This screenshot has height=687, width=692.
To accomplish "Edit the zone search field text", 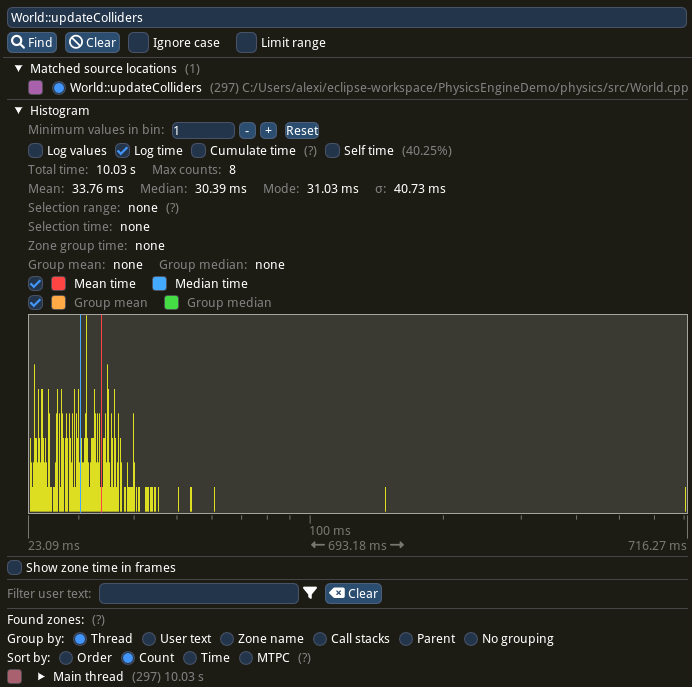I will 346,17.
